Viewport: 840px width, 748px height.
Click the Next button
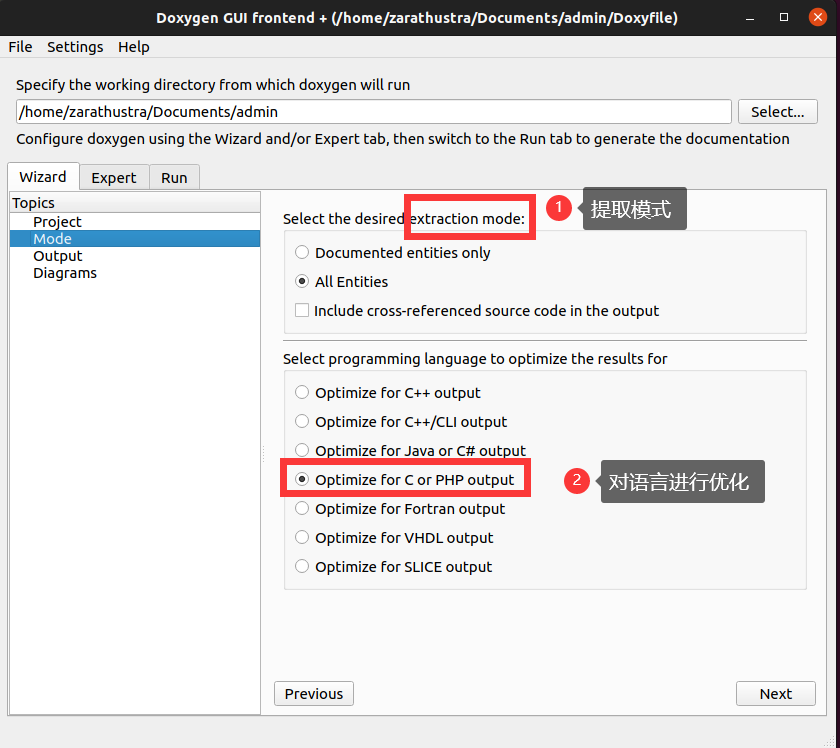tap(776, 693)
